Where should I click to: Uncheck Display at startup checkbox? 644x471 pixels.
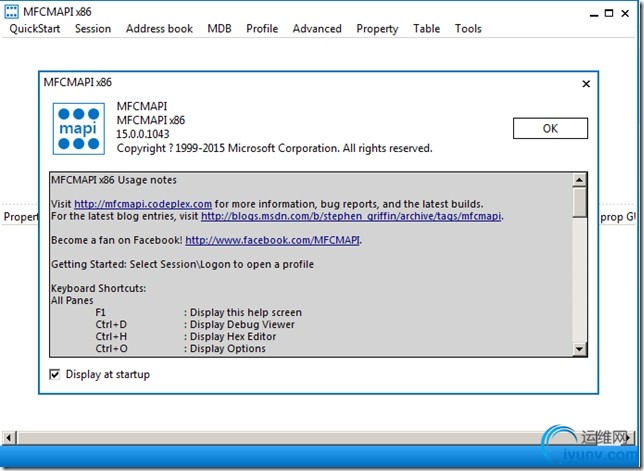[54, 375]
